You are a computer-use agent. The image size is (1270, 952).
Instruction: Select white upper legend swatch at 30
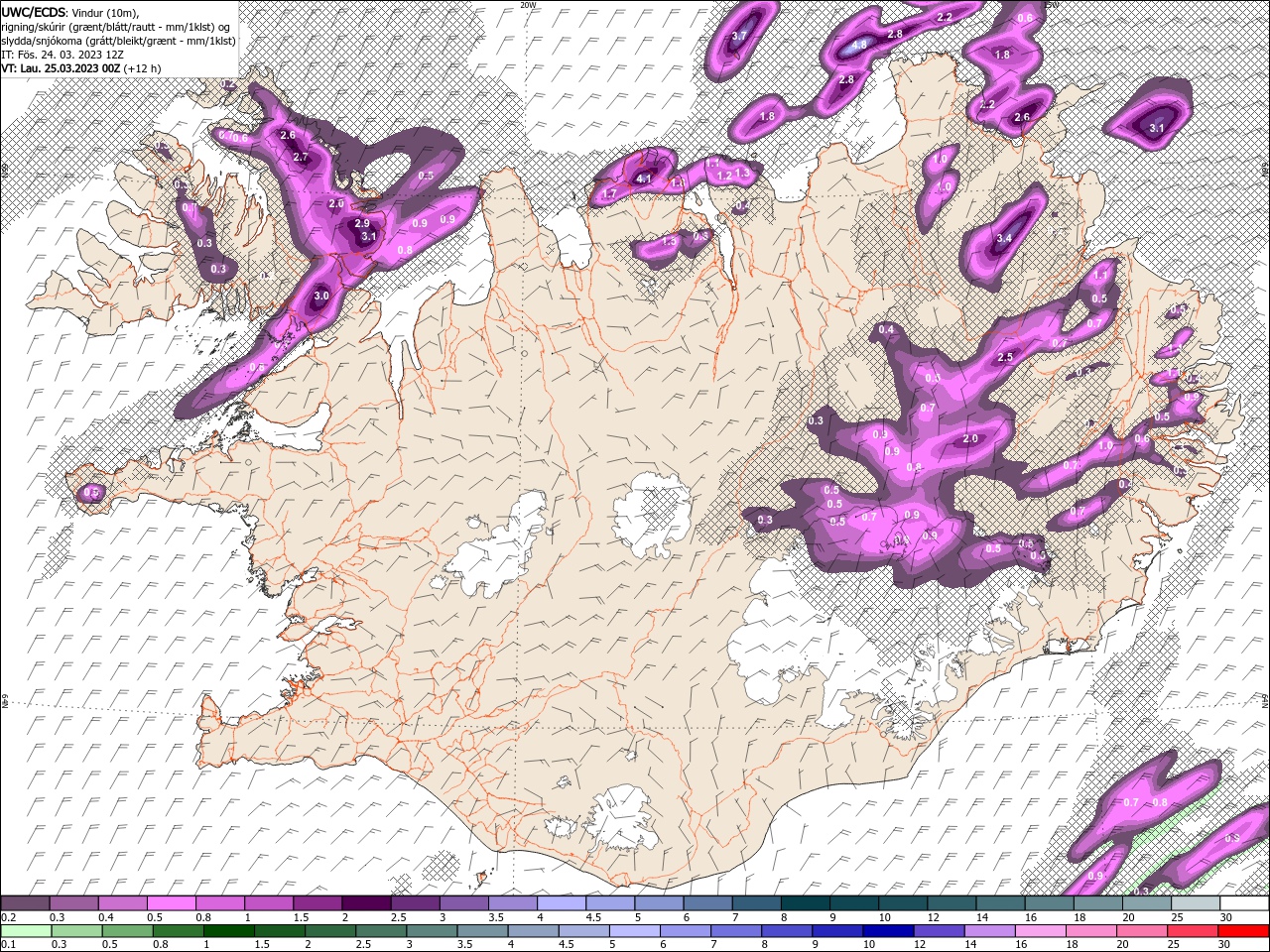tap(1244, 903)
